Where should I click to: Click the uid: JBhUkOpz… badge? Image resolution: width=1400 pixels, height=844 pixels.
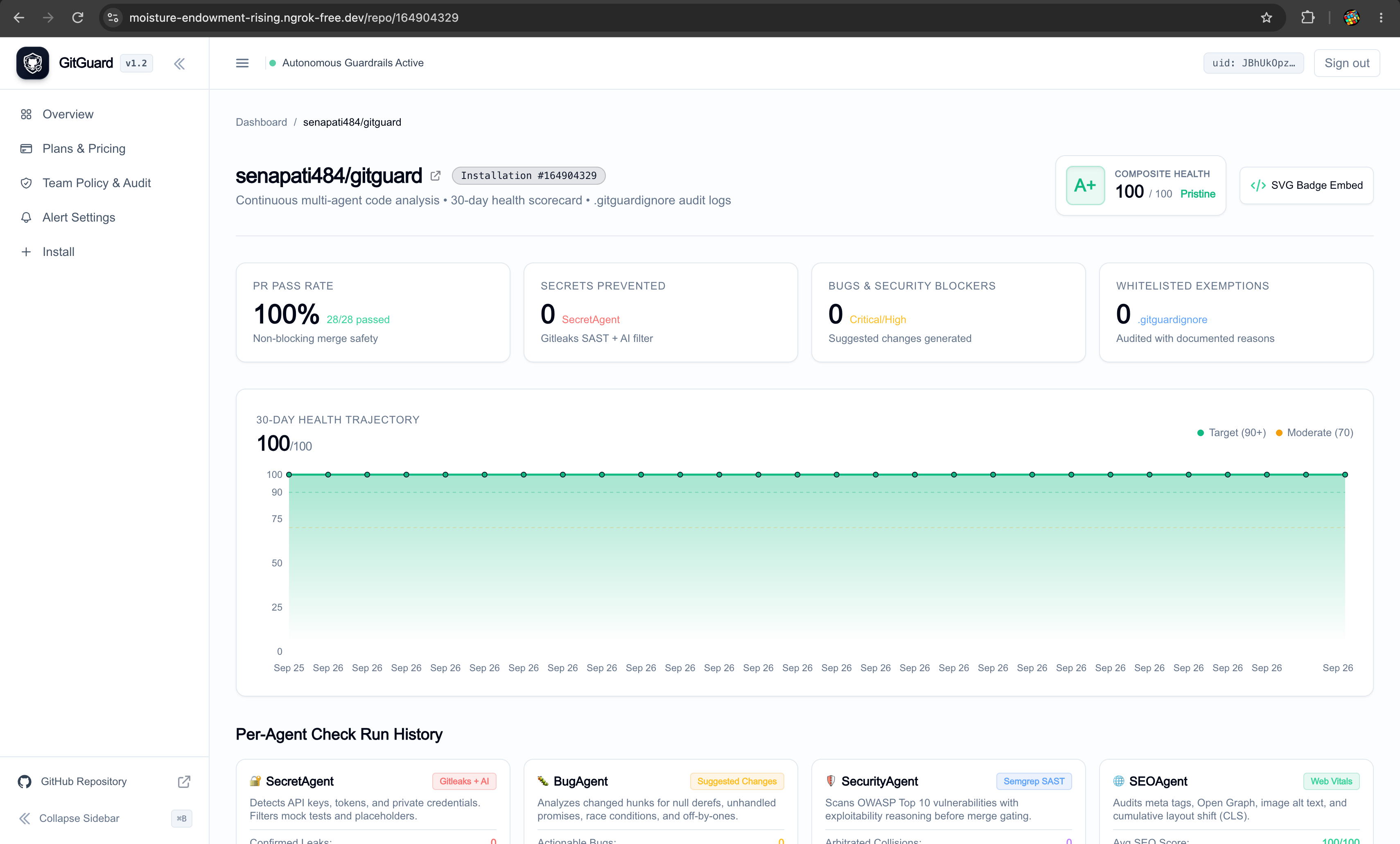[1253, 63]
